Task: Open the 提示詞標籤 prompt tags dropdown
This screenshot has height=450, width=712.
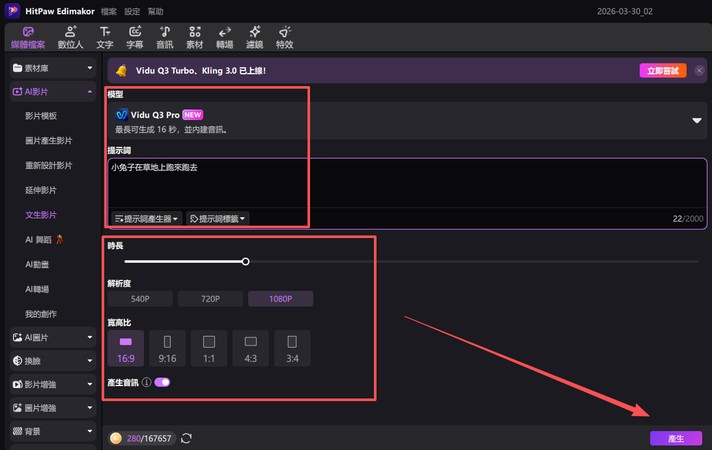Action: click(218, 219)
